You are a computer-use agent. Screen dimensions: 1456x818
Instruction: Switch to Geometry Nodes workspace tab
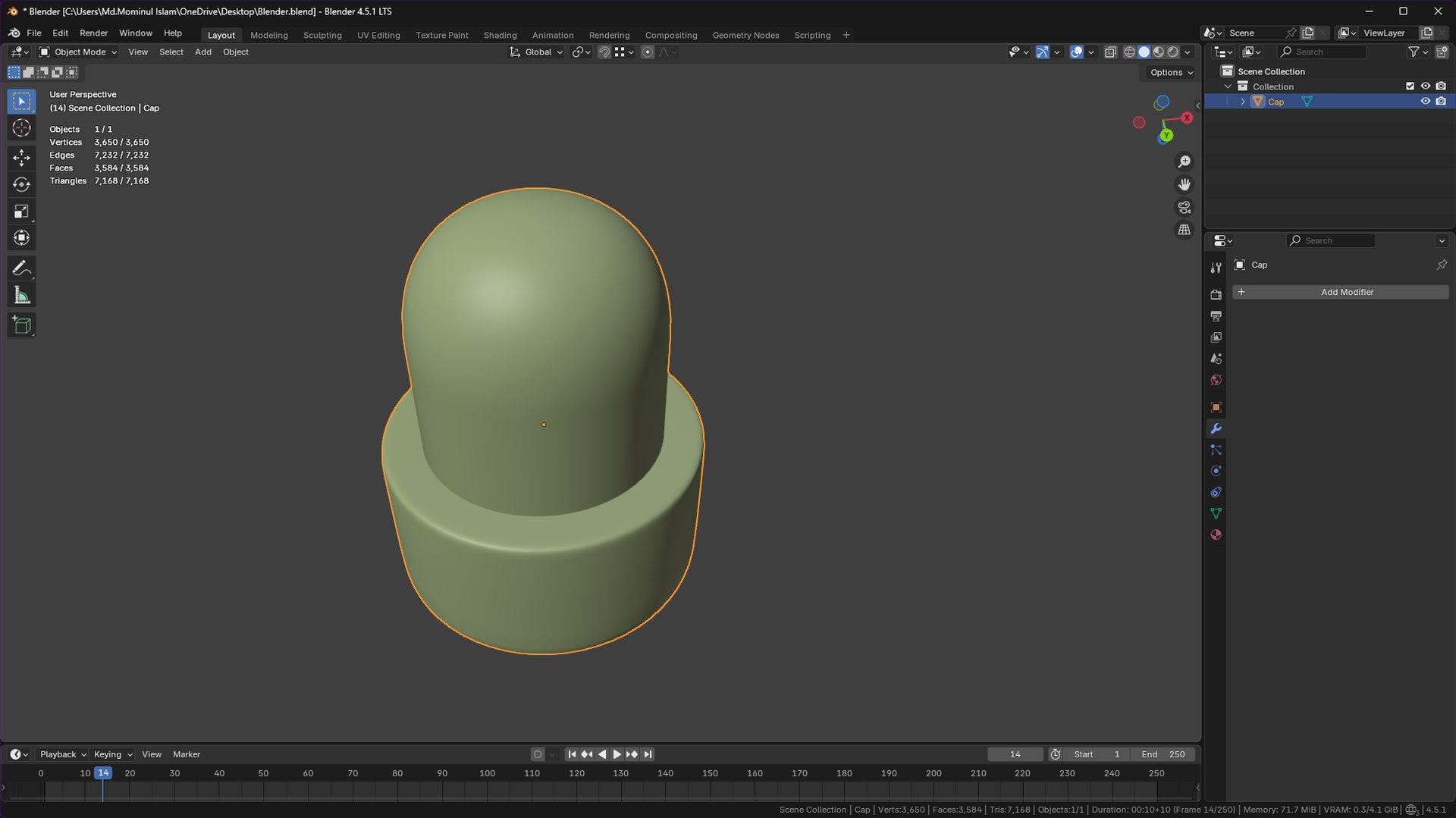point(745,35)
